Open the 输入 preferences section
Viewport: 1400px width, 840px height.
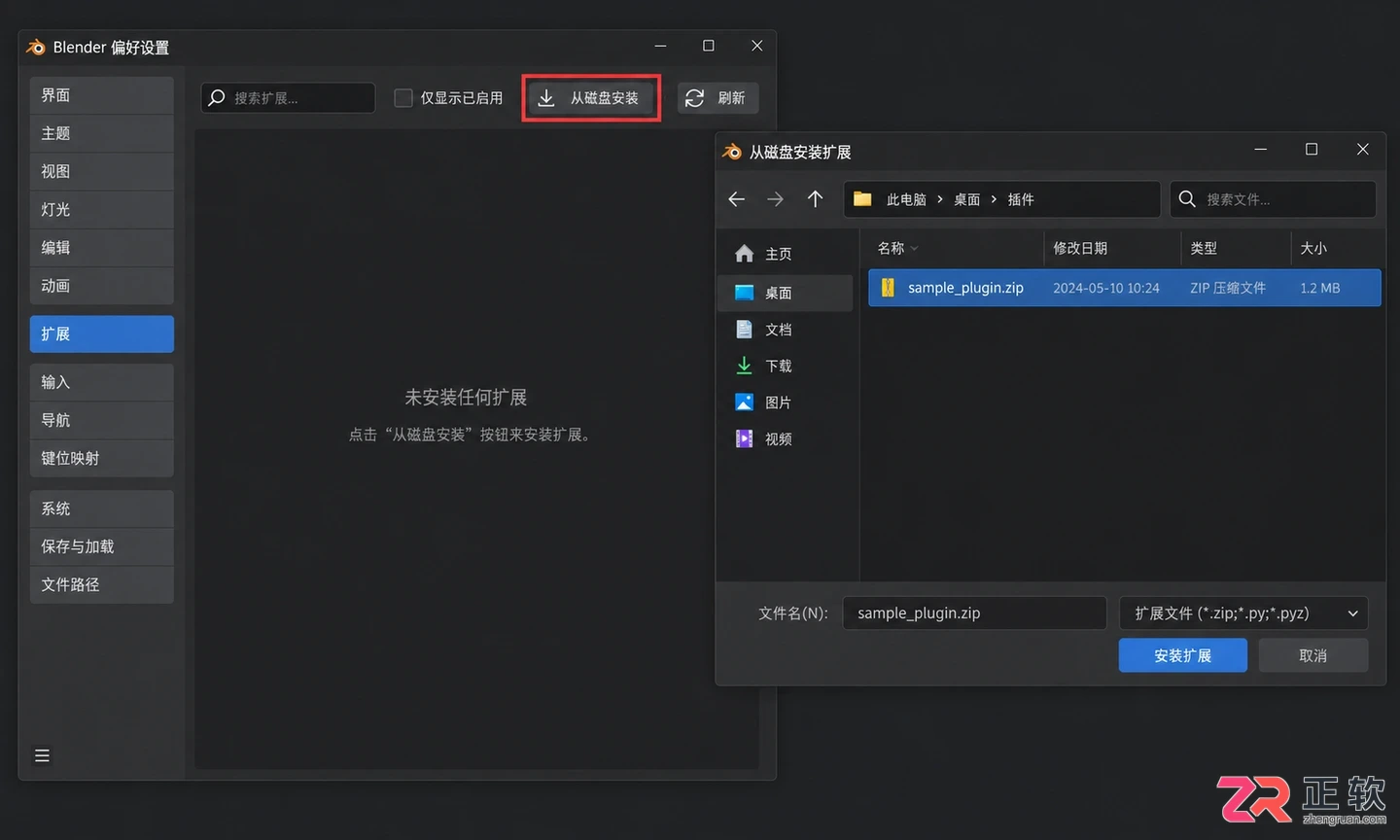point(101,382)
